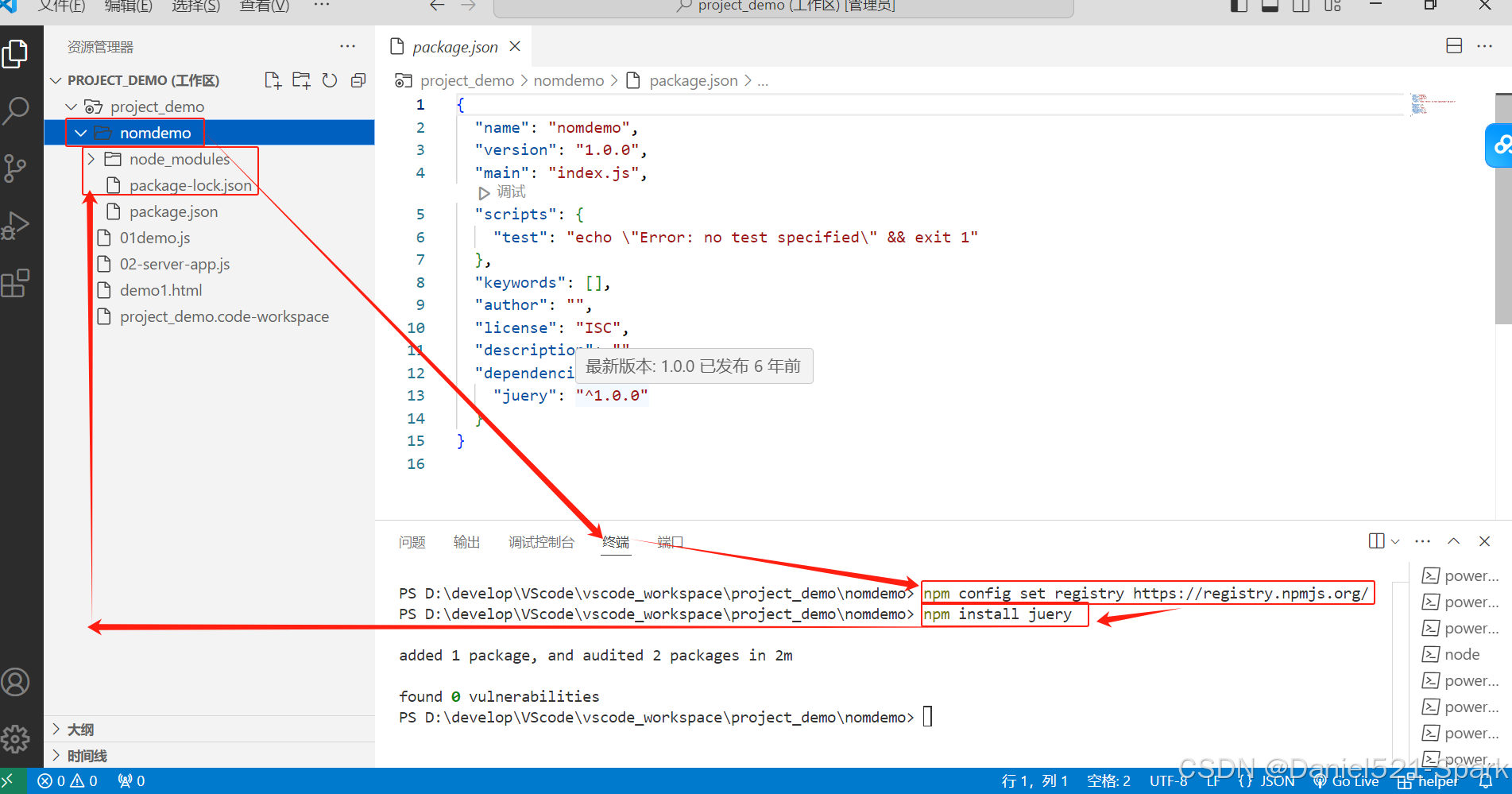Screen dimensions: 1512x794
Task: Open explorer panel more actions menu
Action: click(x=348, y=47)
